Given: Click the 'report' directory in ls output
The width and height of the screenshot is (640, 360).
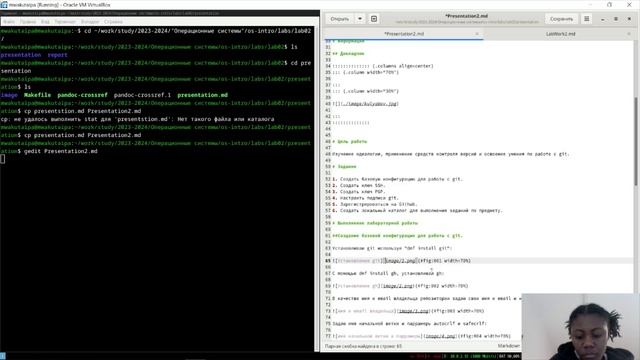Looking at the screenshot, I should tap(58, 55).
